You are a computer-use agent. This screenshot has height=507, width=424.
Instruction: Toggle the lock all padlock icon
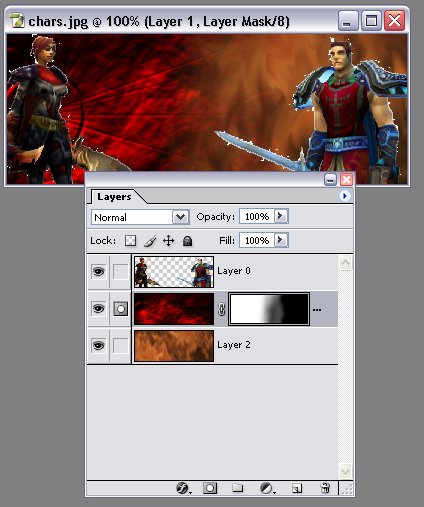187,241
